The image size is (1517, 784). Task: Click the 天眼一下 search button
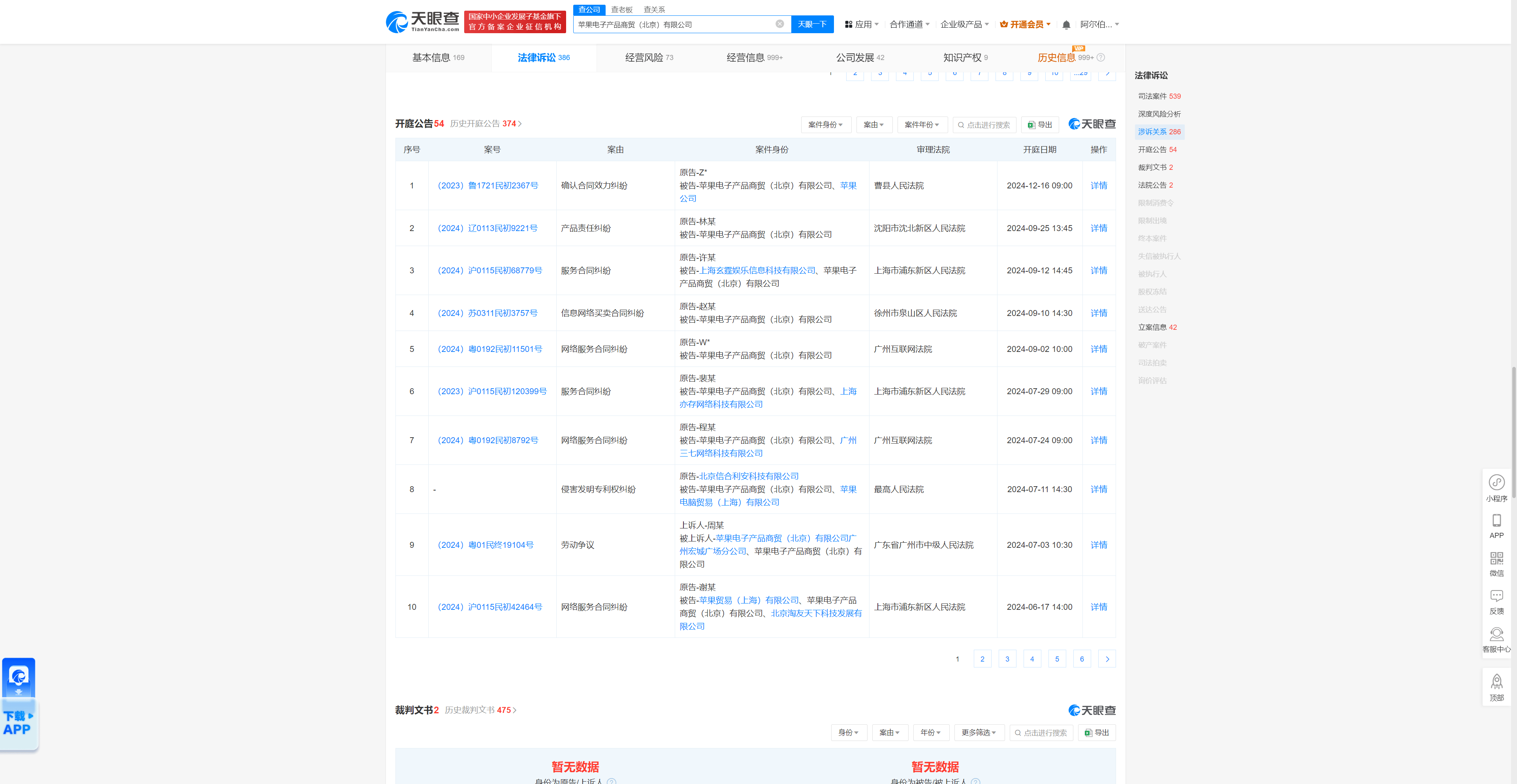812,24
